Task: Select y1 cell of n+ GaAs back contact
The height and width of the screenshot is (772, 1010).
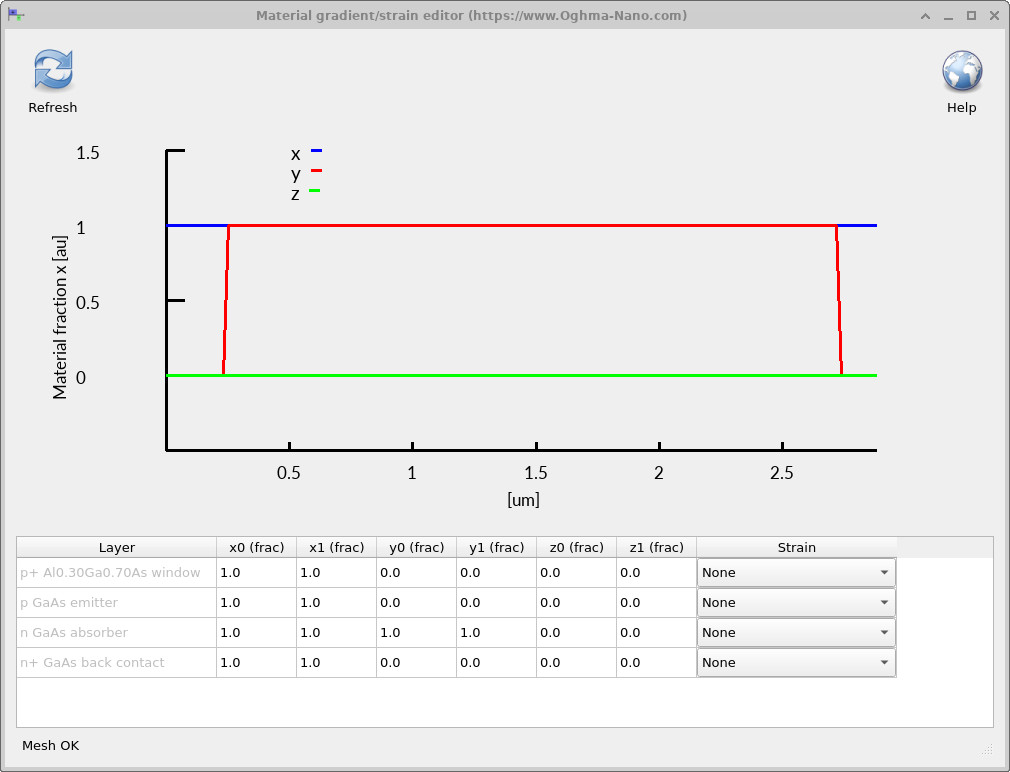Action: tap(496, 663)
